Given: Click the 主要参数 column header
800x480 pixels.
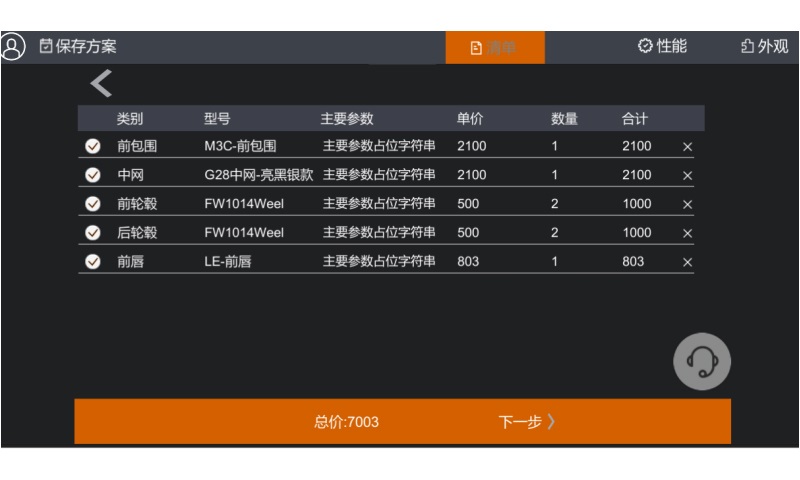Looking at the screenshot, I should (347, 119).
